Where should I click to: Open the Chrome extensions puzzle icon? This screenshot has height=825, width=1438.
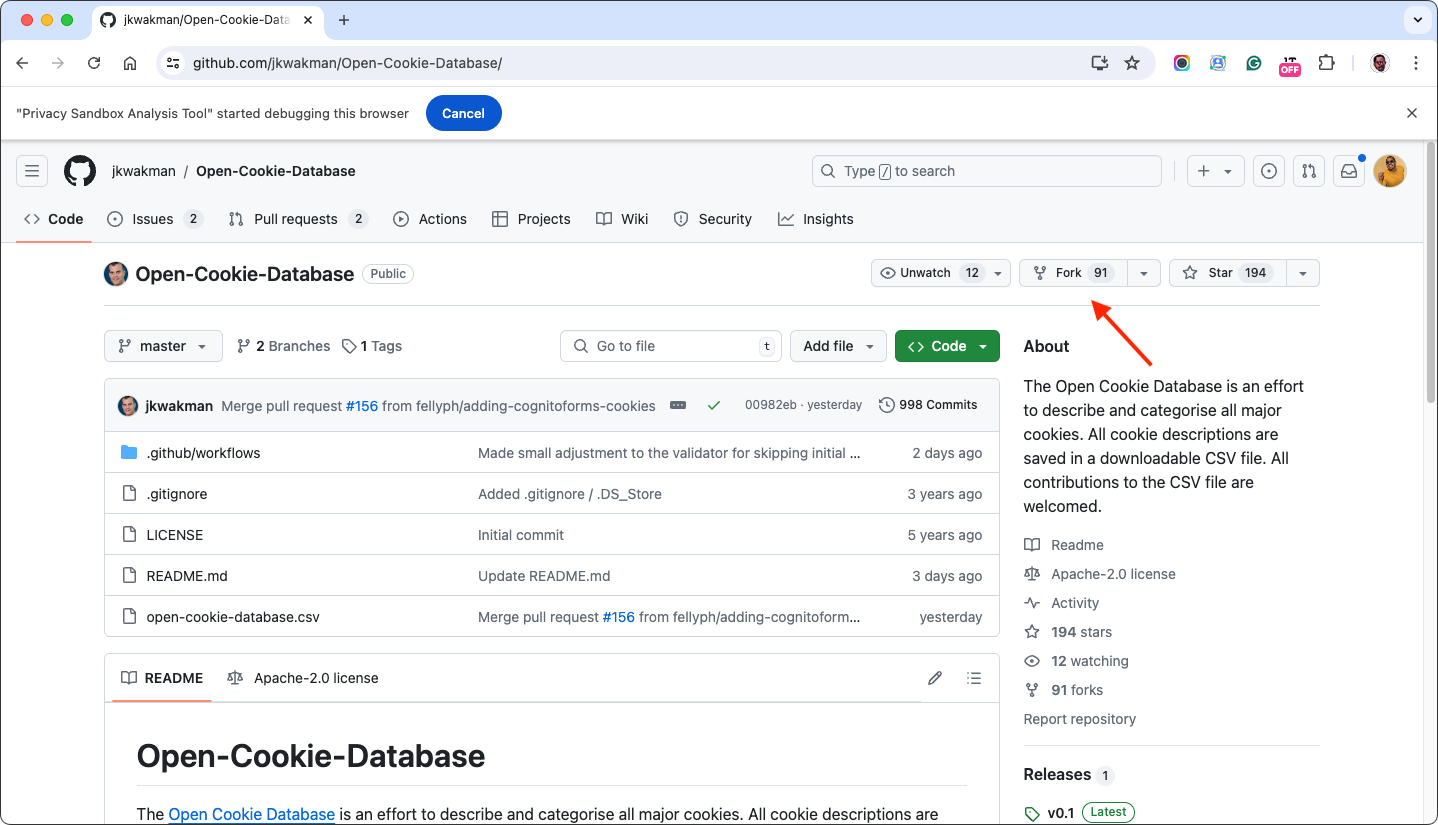(x=1326, y=63)
